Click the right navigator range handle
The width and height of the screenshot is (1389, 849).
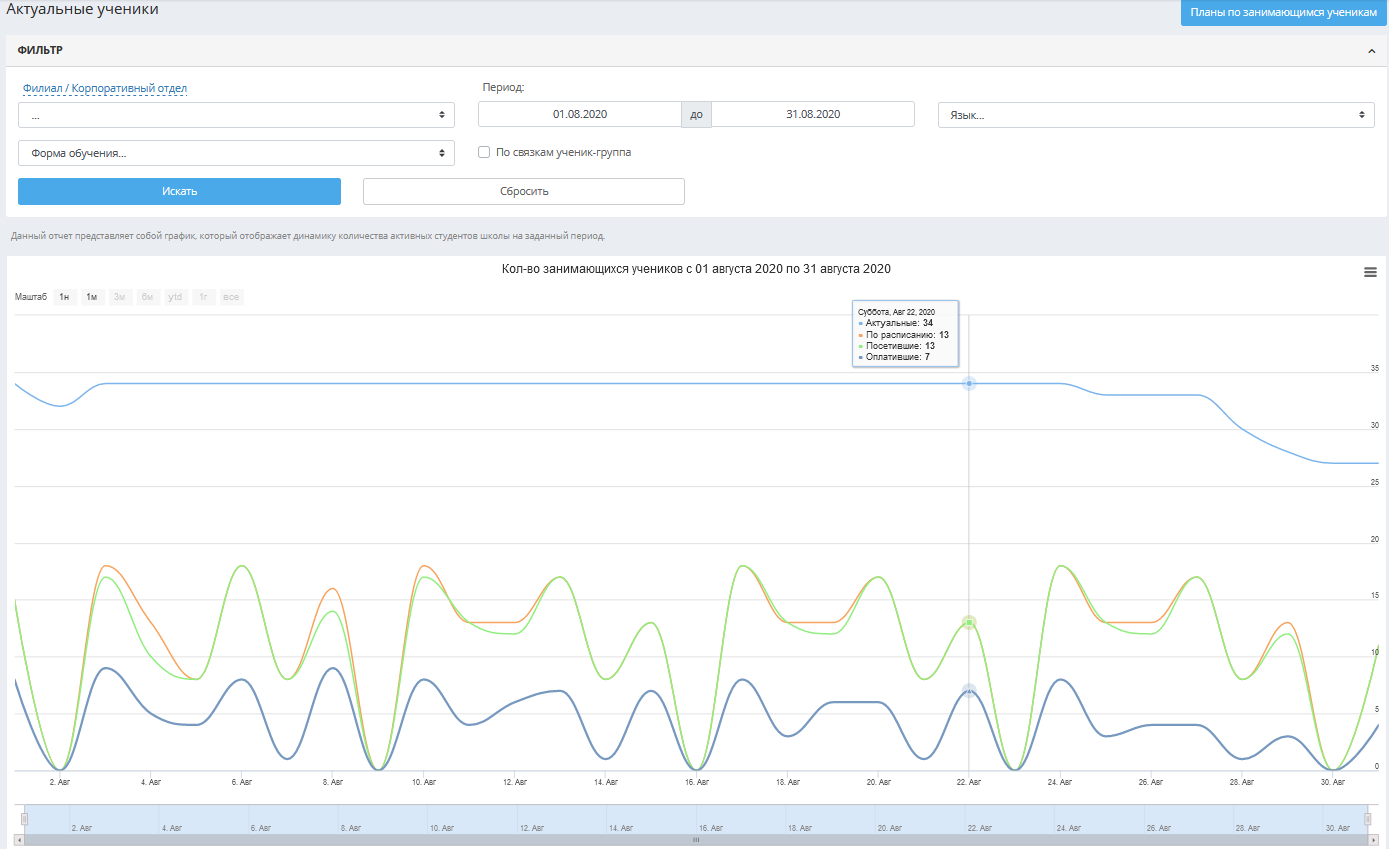pos(1368,819)
